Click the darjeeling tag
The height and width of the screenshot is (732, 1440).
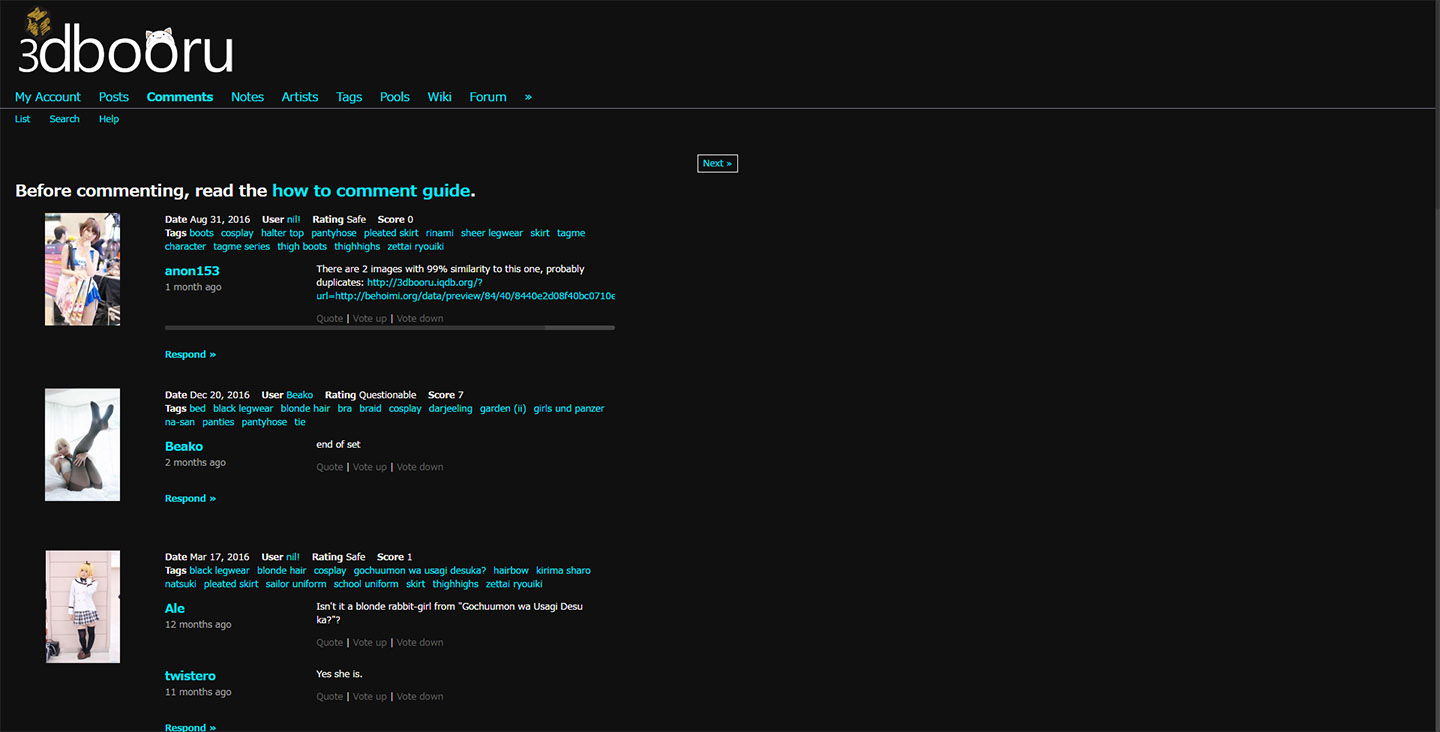[450, 409]
